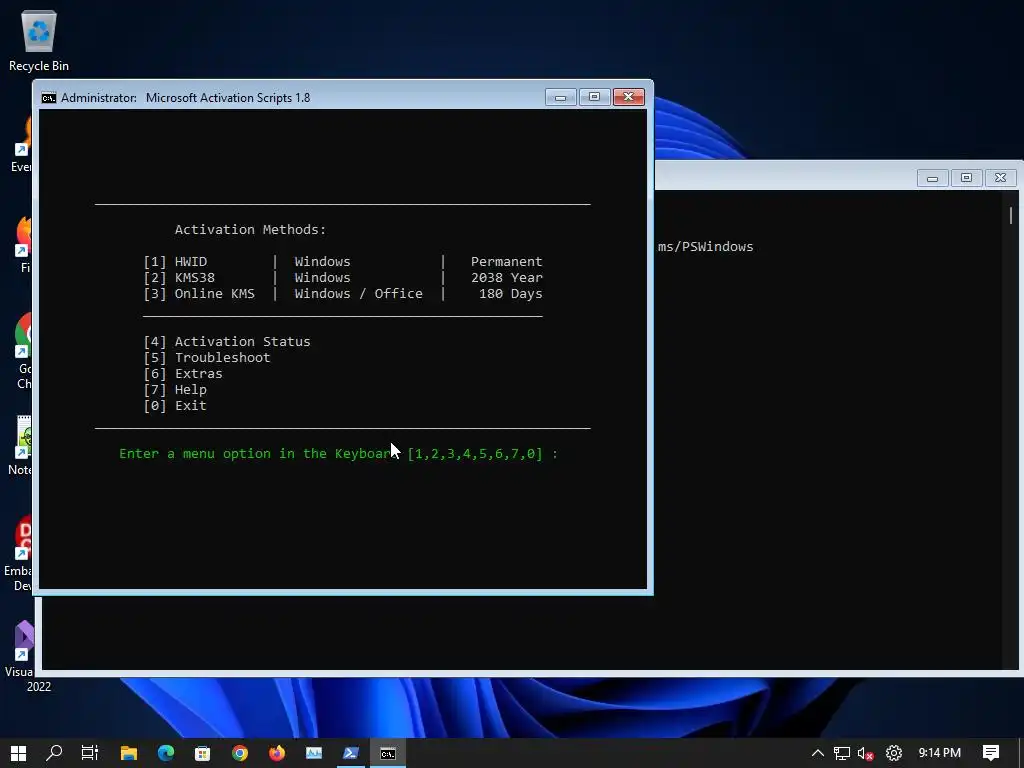Image resolution: width=1024 pixels, height=768 pixels.
Task: Open the Recycle Bin desktop icon
Action: [39, 41]
